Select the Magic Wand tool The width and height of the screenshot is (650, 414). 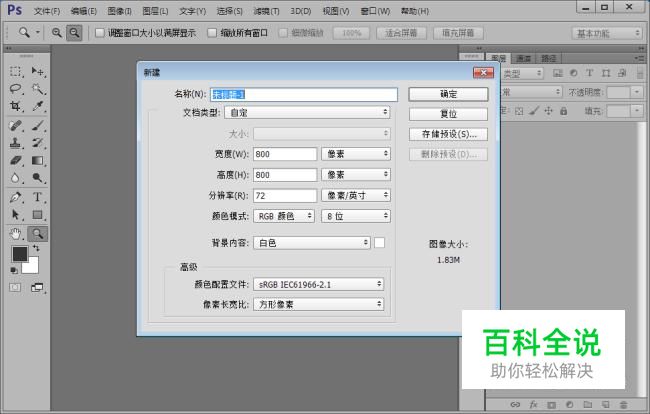[38, 89]
